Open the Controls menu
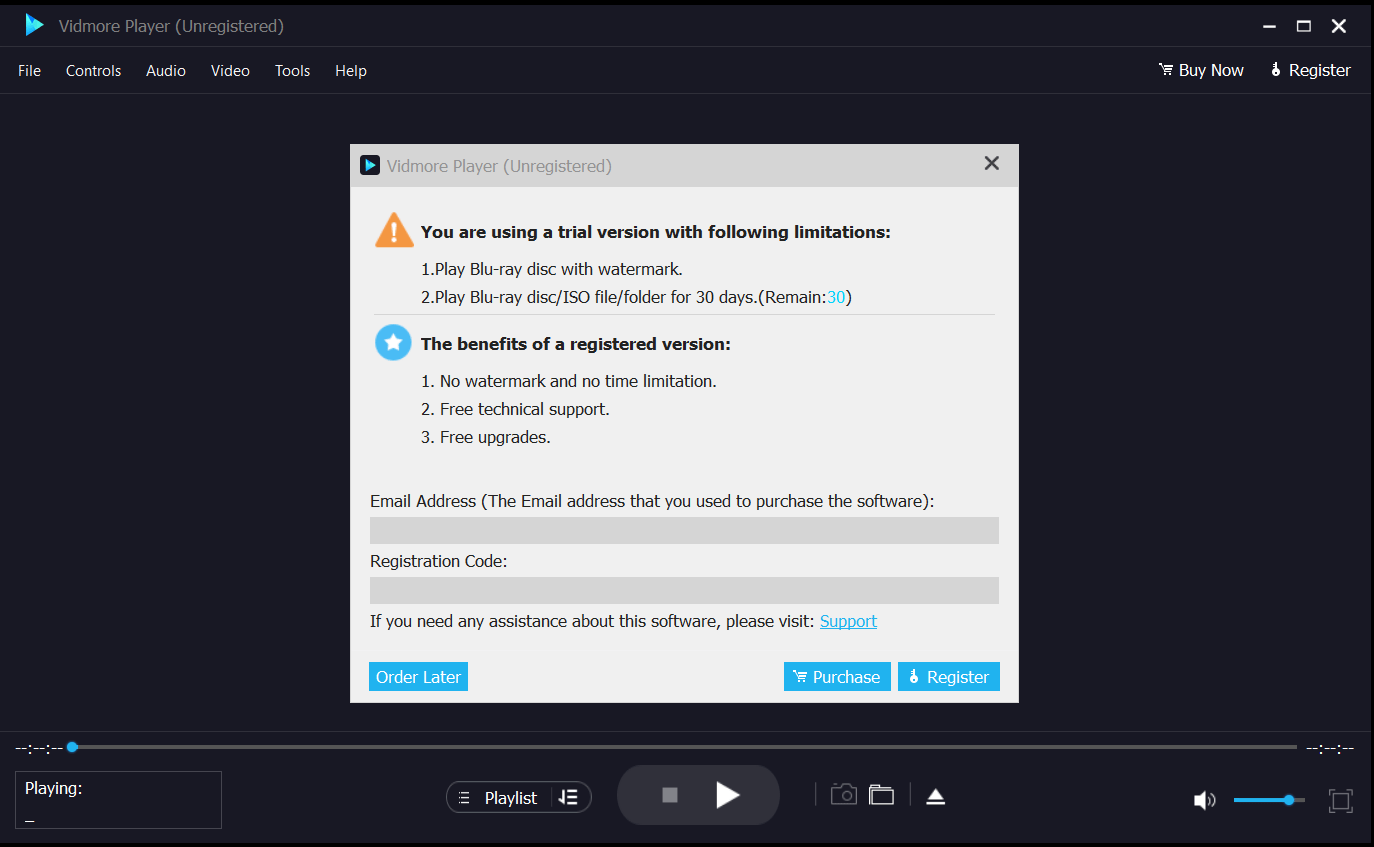Viewport: 1374px width, 847px height. [x=94, y=71]
